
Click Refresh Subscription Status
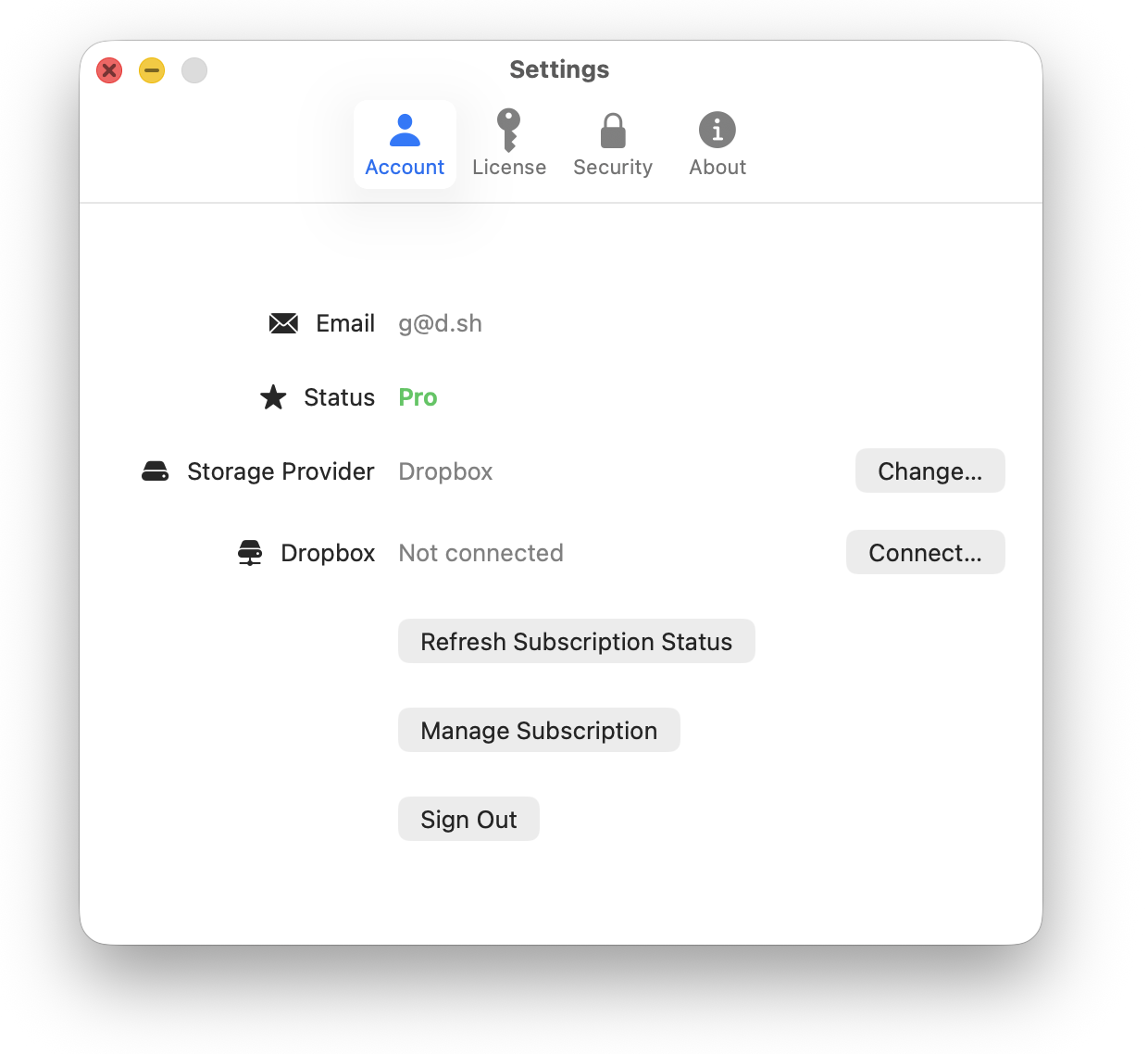point(576,641)
